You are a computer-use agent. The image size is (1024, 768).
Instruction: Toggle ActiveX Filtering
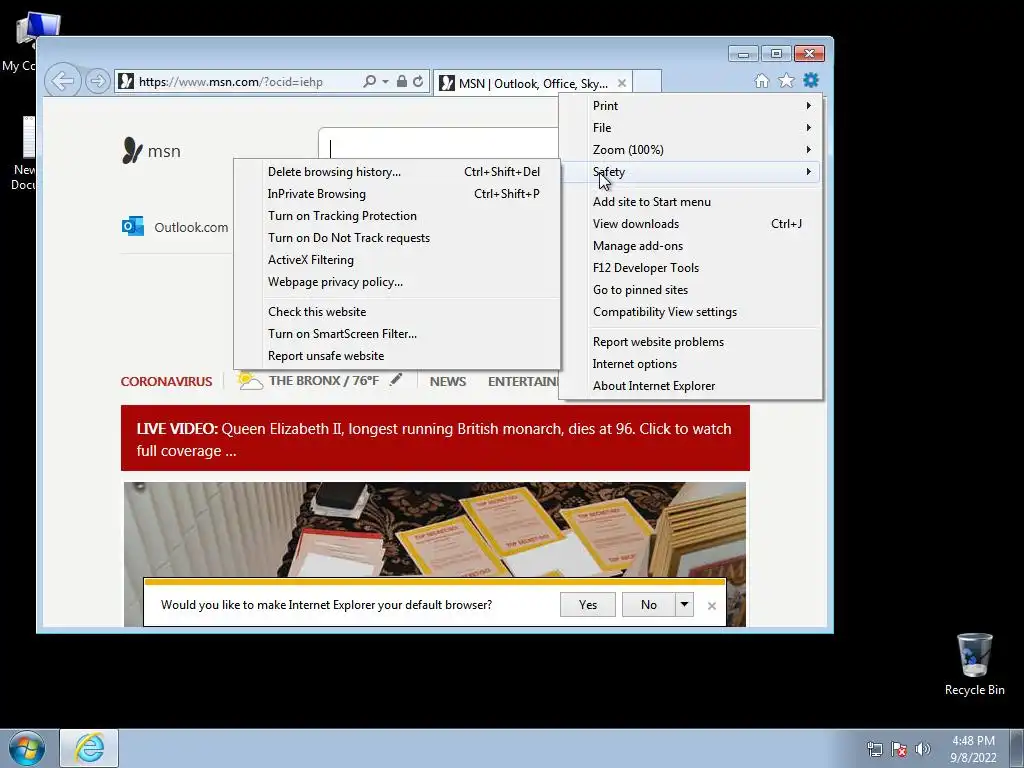pos(397,260)
